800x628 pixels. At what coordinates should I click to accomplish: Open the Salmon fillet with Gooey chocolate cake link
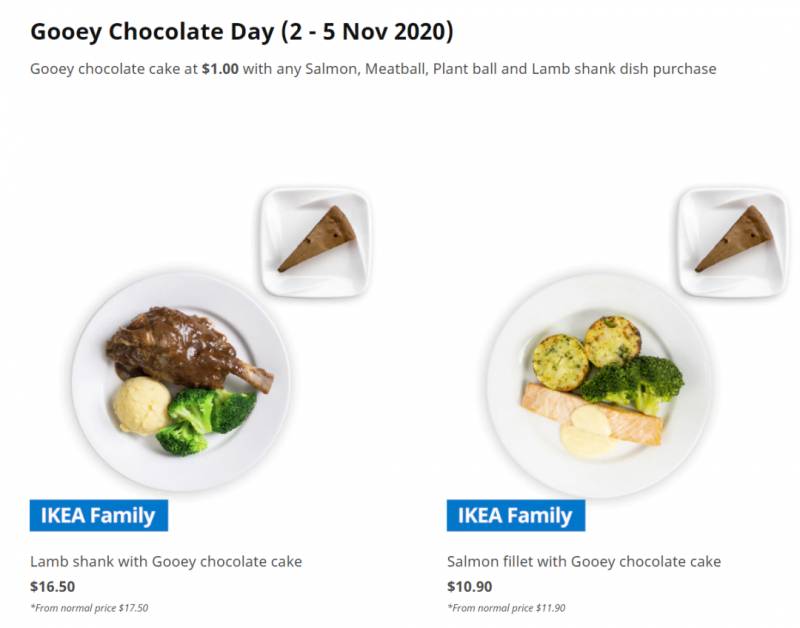(x=584, y=561)
